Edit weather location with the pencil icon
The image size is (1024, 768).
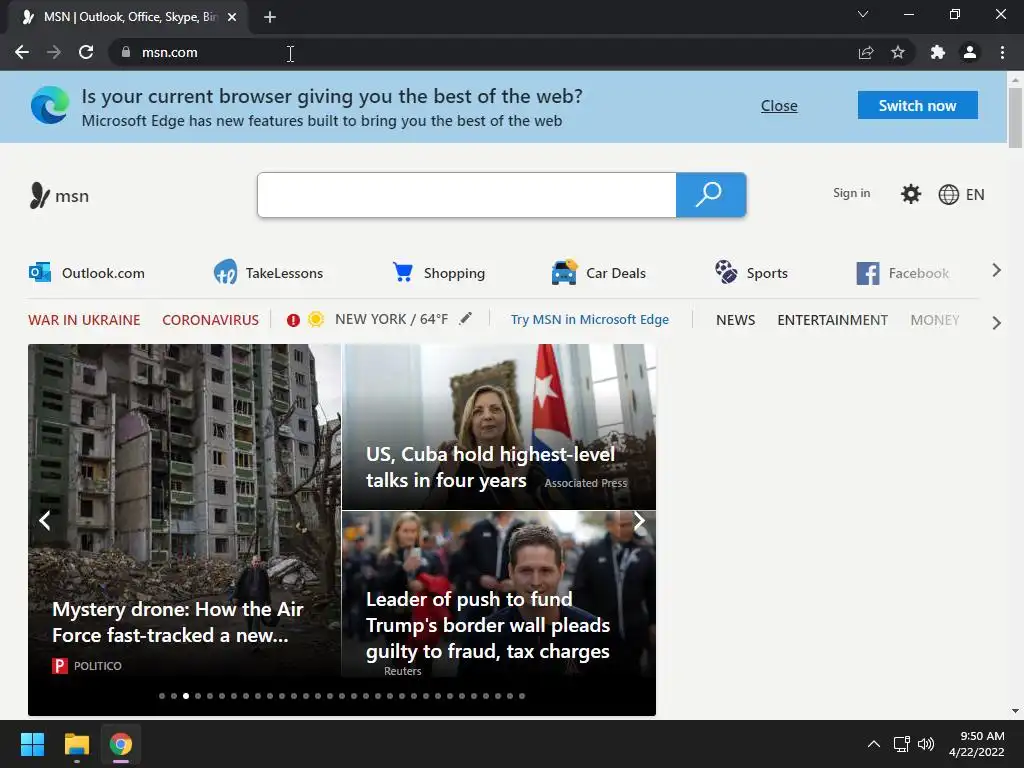pyautogui.click(x=465, y=319)
